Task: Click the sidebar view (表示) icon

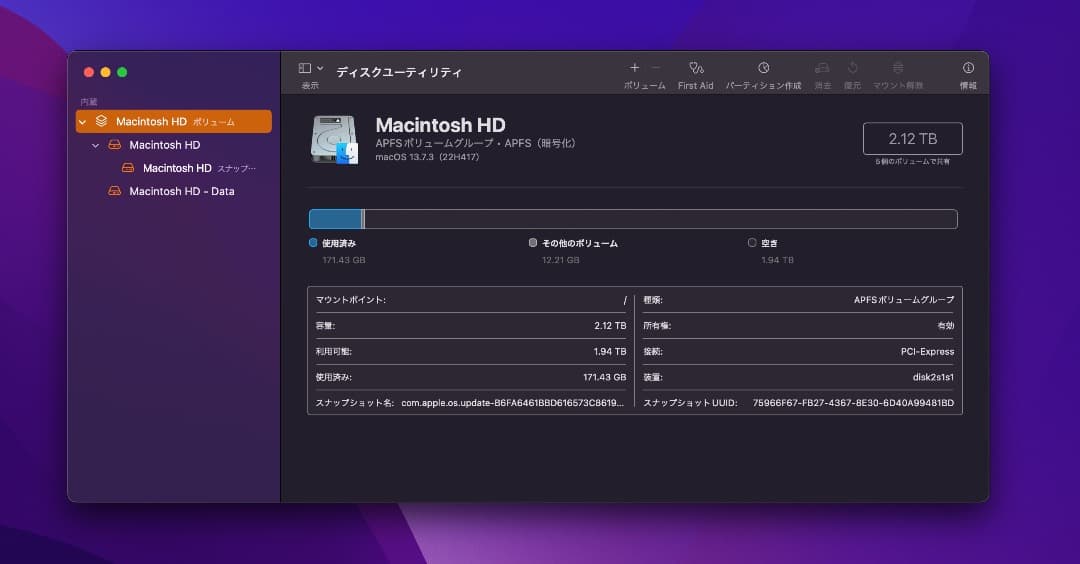Action: tap(304, 68)
